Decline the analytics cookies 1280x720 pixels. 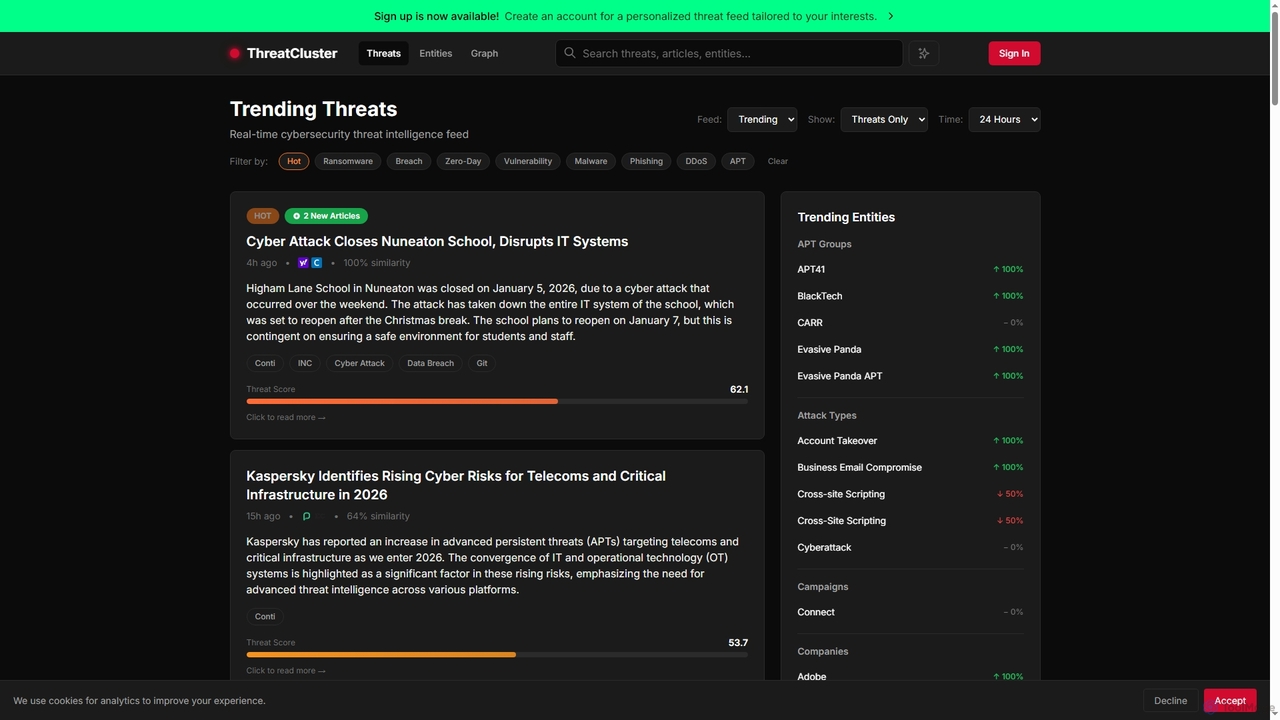point(1170,701)
